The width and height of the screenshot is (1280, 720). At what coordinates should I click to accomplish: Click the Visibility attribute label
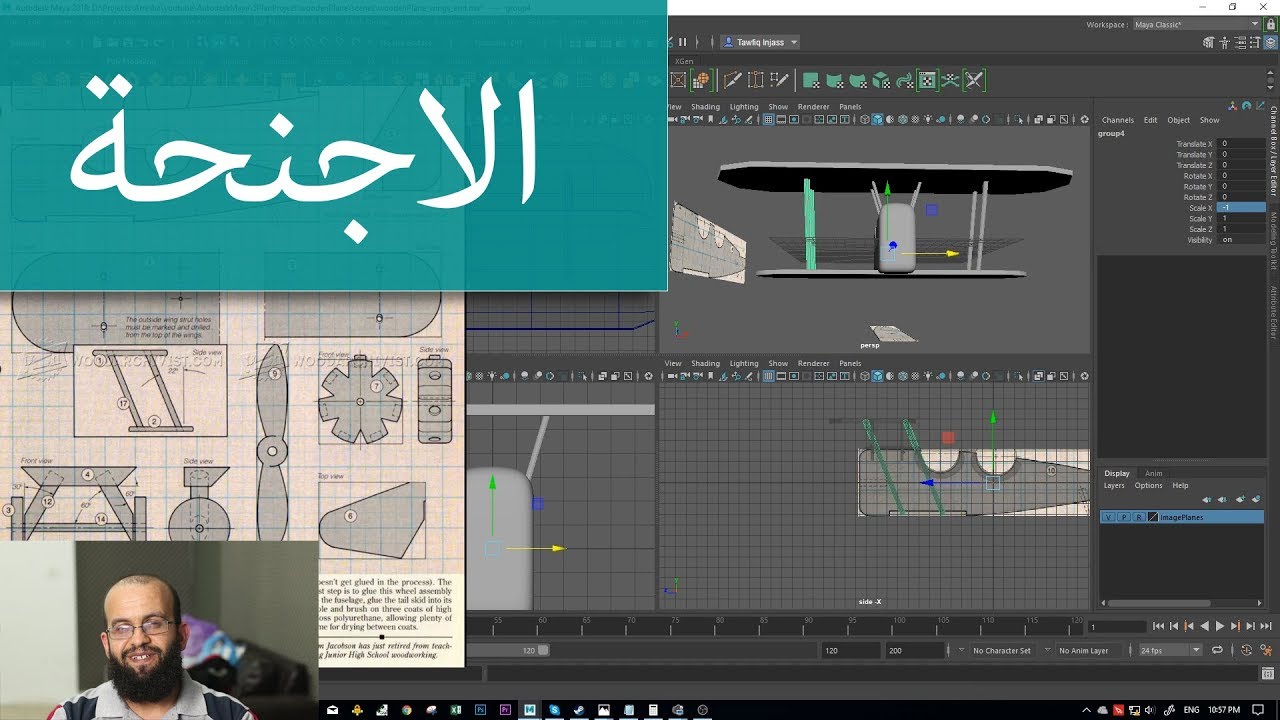pos(1200,240)
